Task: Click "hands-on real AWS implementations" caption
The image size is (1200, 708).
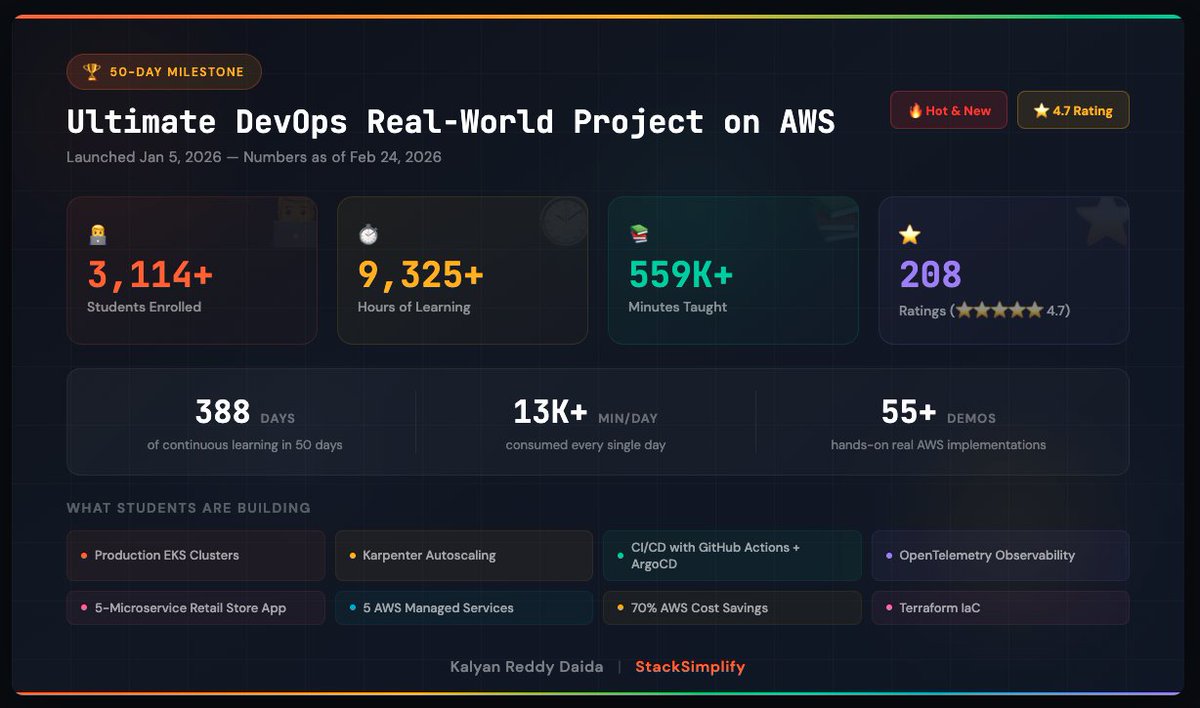Action: coord(938,445)
